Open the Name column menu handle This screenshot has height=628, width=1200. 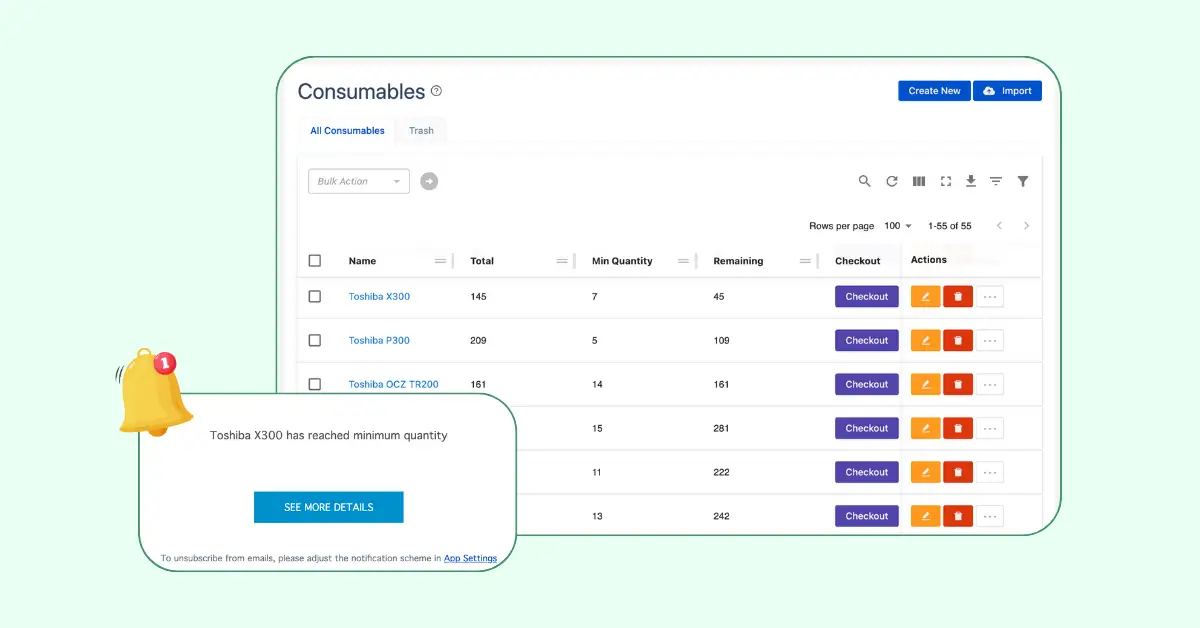[440, 261]
